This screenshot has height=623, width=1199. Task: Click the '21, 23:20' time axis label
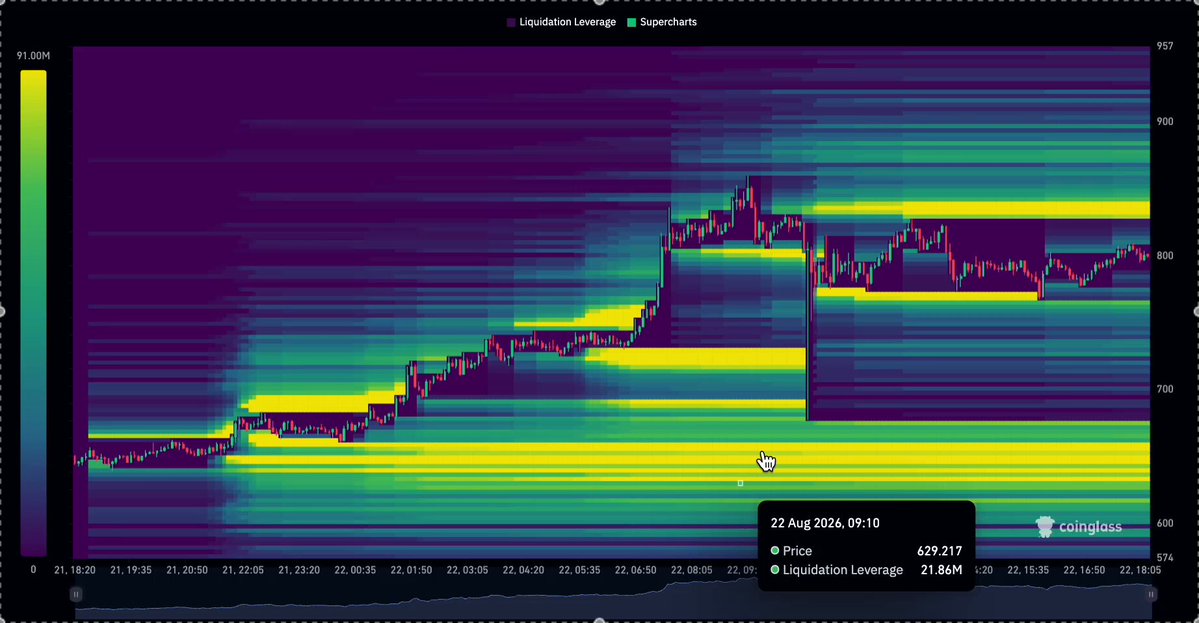tap(299, 570)
